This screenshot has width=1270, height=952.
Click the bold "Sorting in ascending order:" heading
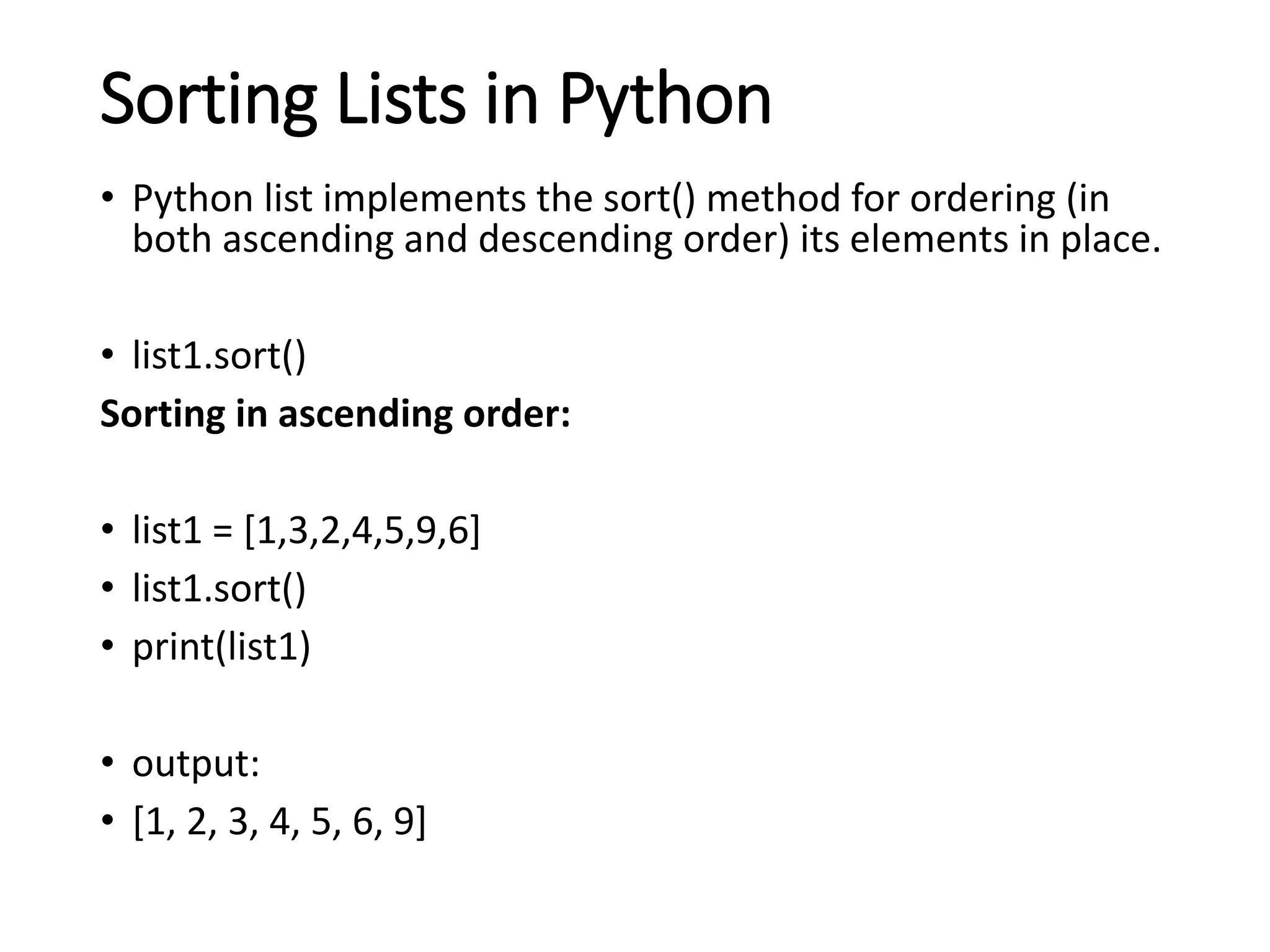coord(335,414)
